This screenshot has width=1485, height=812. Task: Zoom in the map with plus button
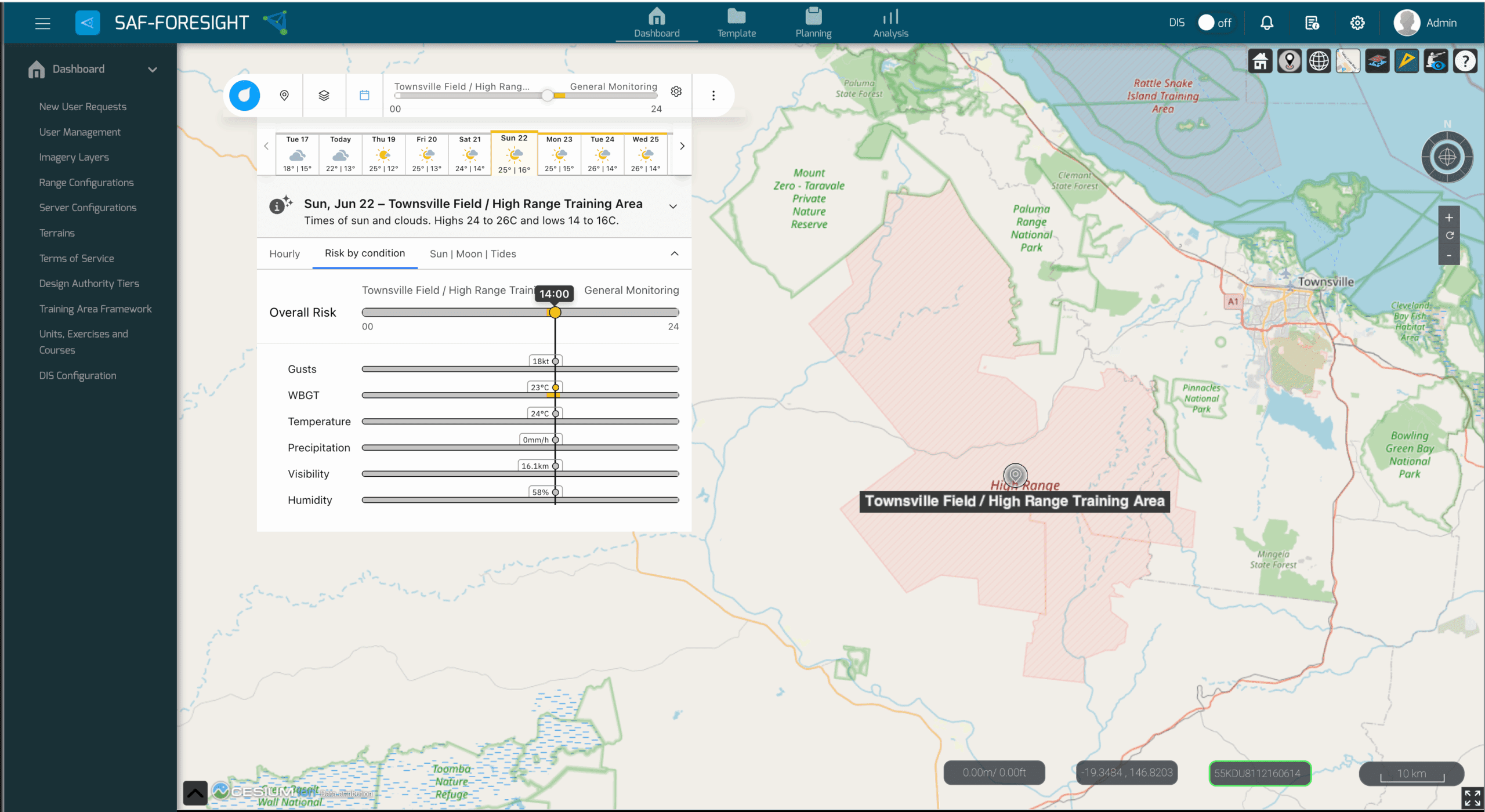tap(1449, 217)
